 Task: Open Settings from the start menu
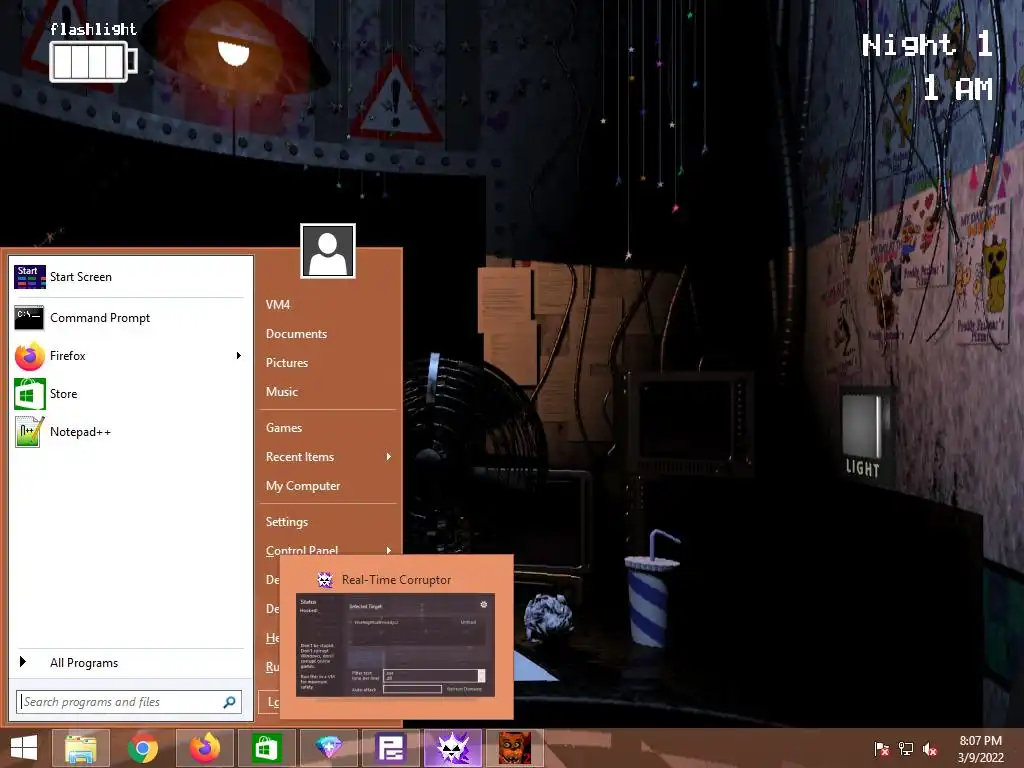point(287,522)
